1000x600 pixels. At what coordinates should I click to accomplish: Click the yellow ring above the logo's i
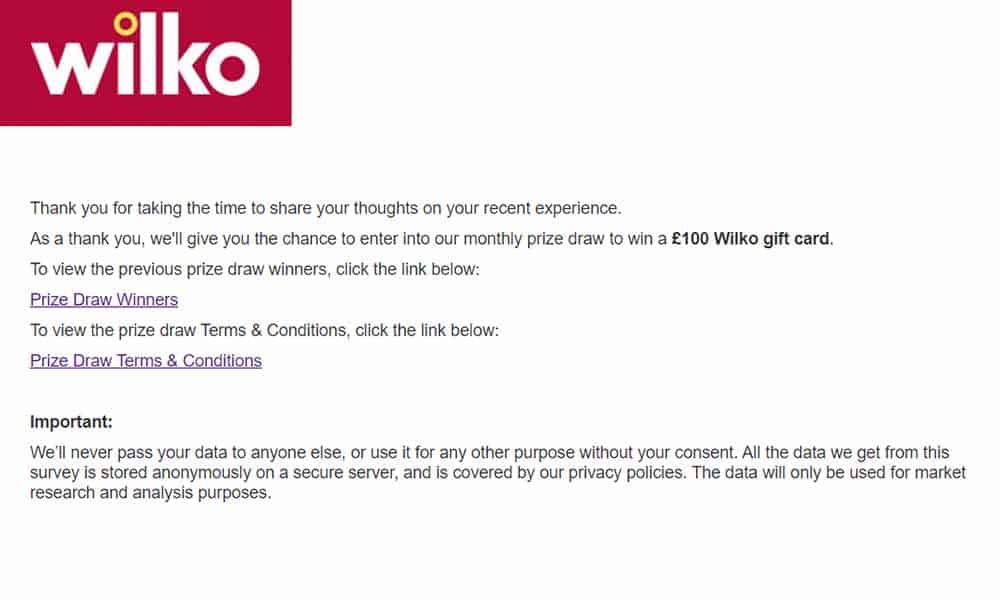coord(126,24)
